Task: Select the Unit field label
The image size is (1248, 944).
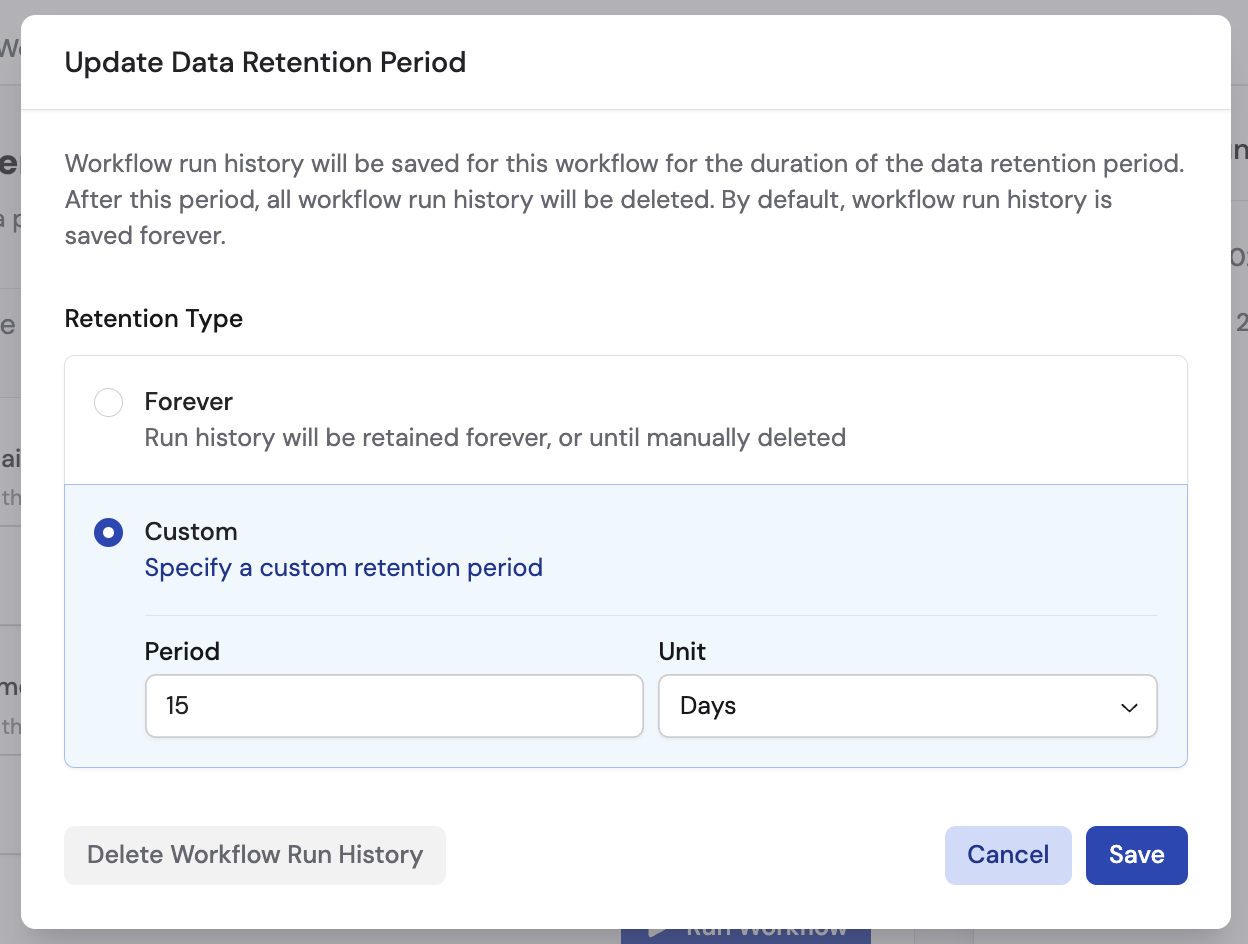Action: [681, 651]
